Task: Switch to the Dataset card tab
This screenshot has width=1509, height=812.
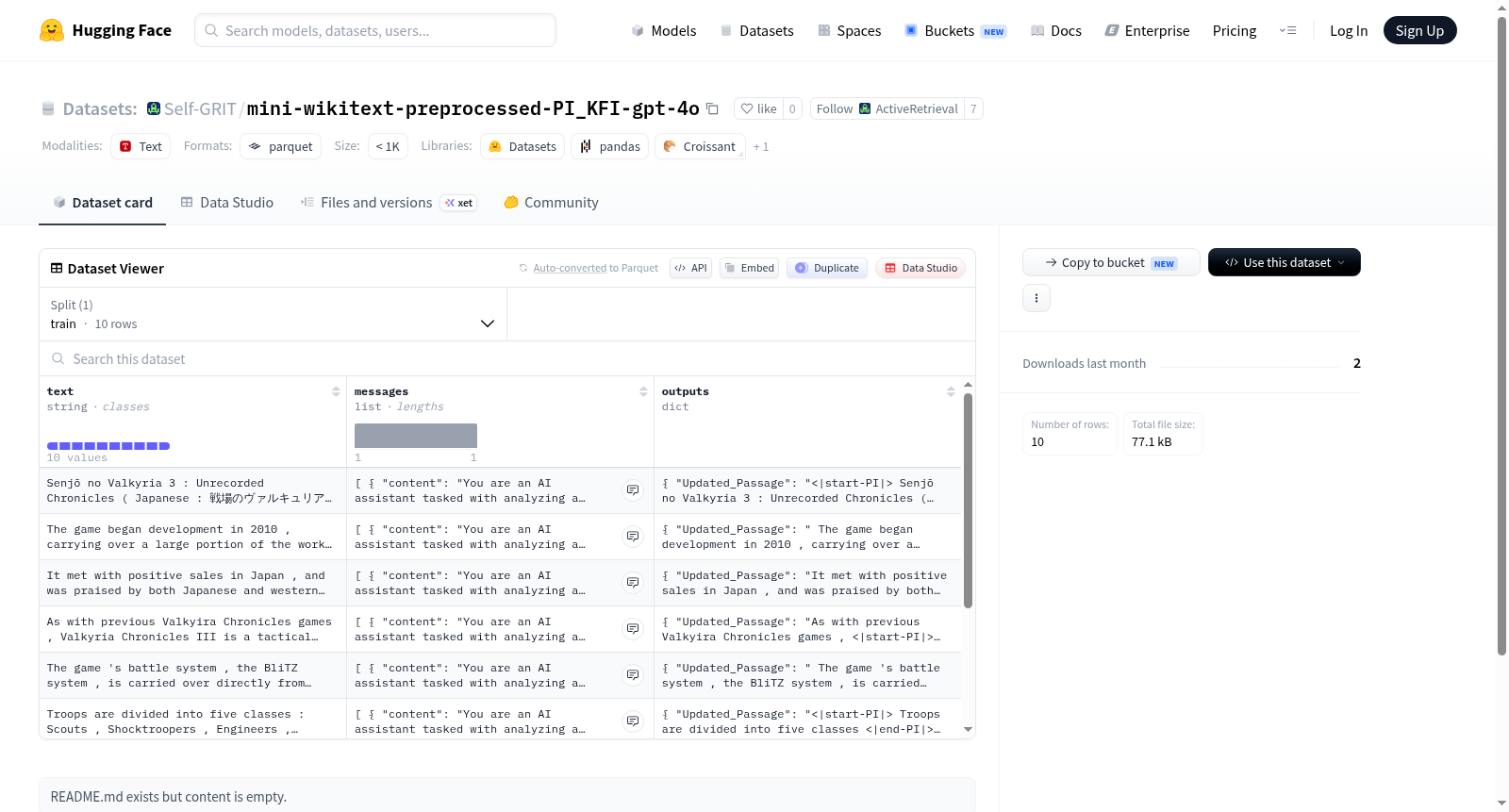Action: 102,202
